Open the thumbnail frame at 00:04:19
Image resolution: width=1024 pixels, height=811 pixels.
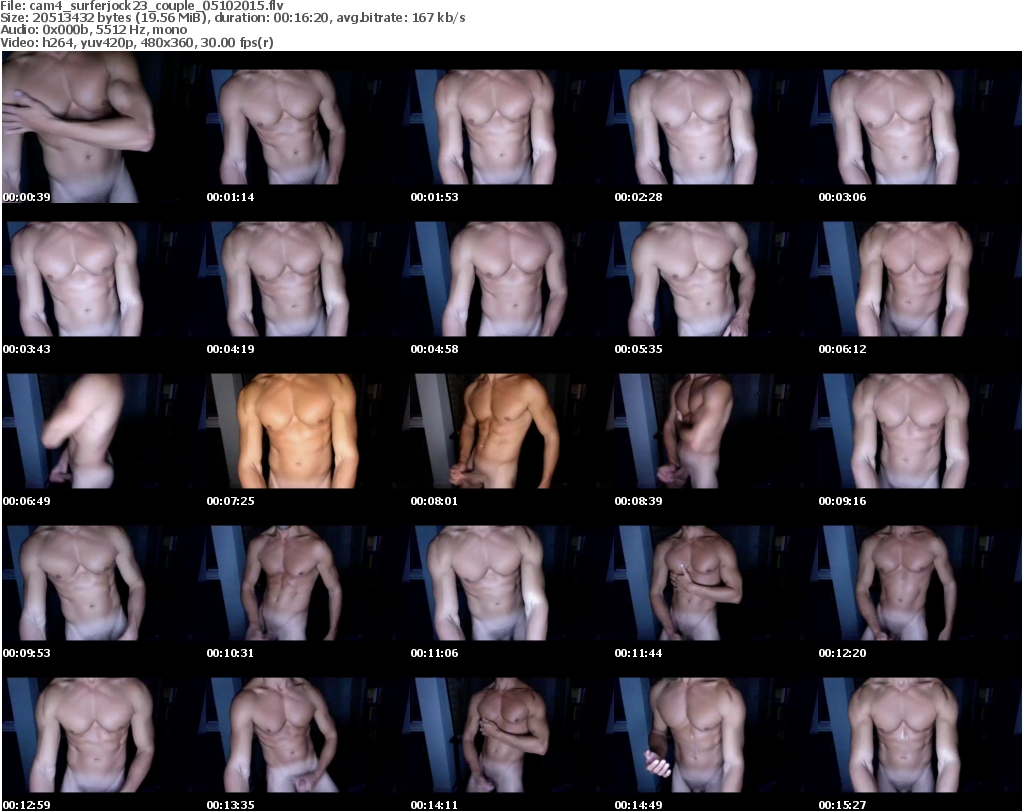tap(308, 280)
